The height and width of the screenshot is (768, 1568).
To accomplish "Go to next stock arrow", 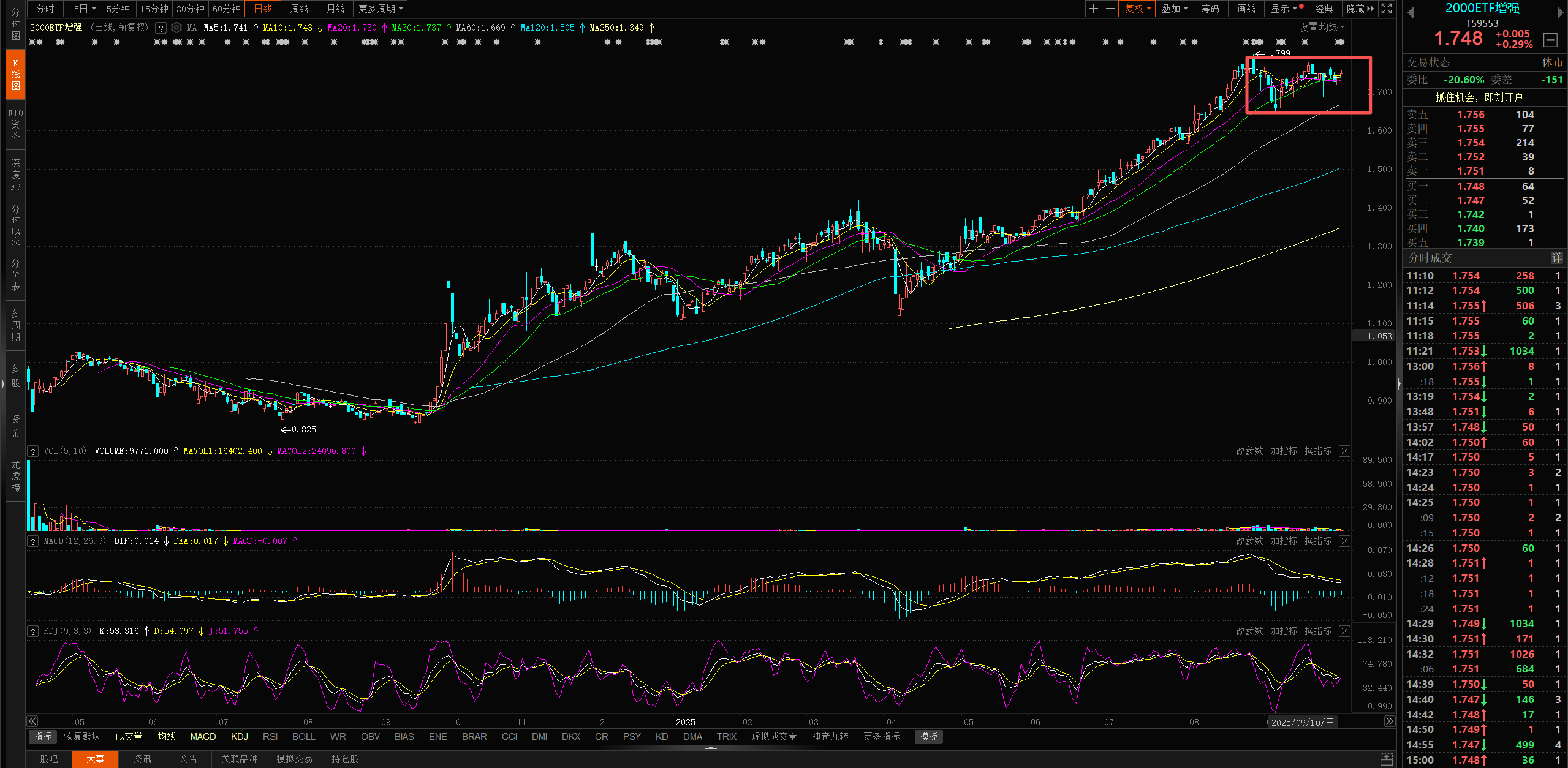I will click(1560, 13).
